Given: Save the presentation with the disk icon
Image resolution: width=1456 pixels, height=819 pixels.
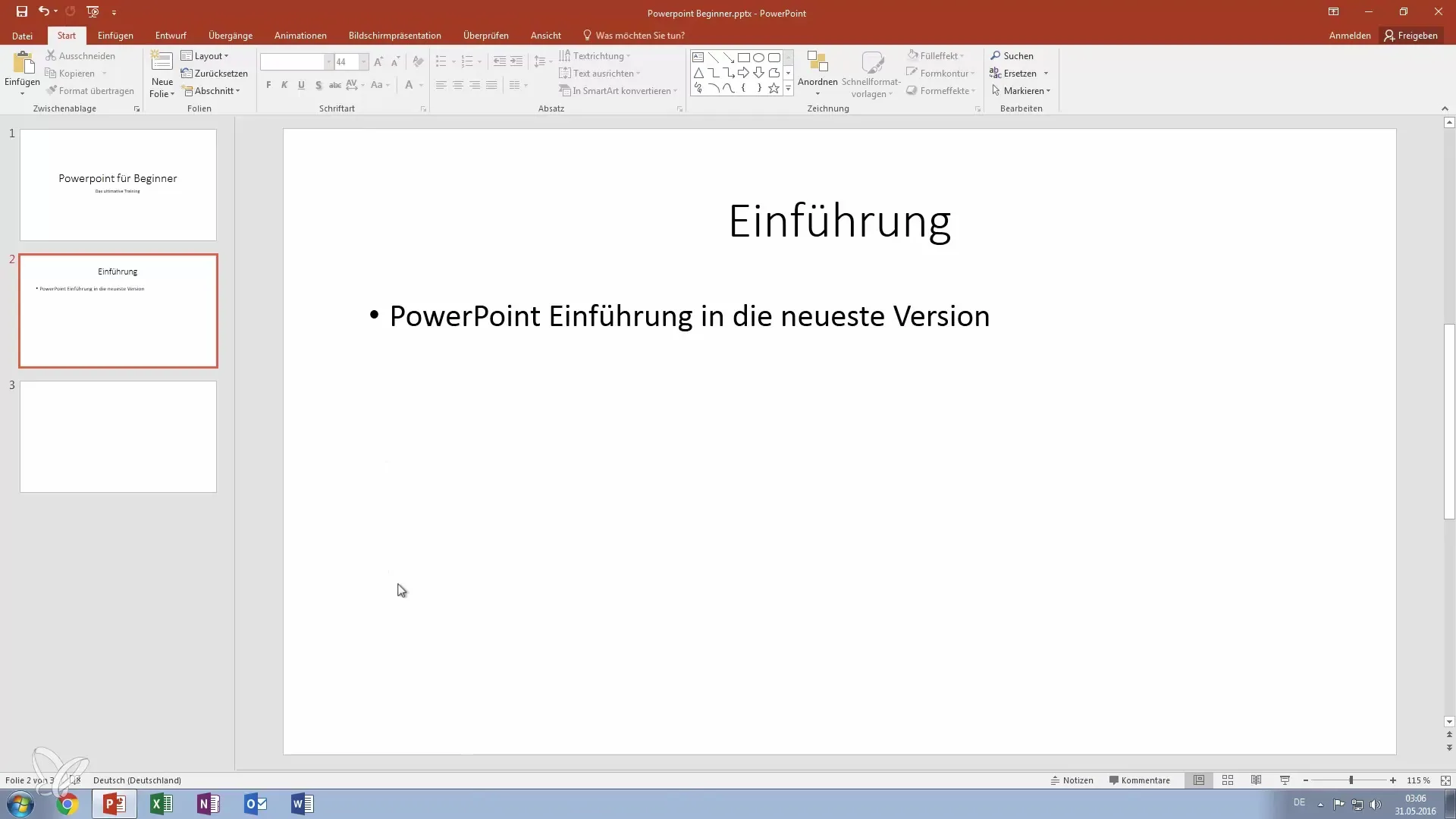Looking at the screenshot, I should tap(22, 11).
